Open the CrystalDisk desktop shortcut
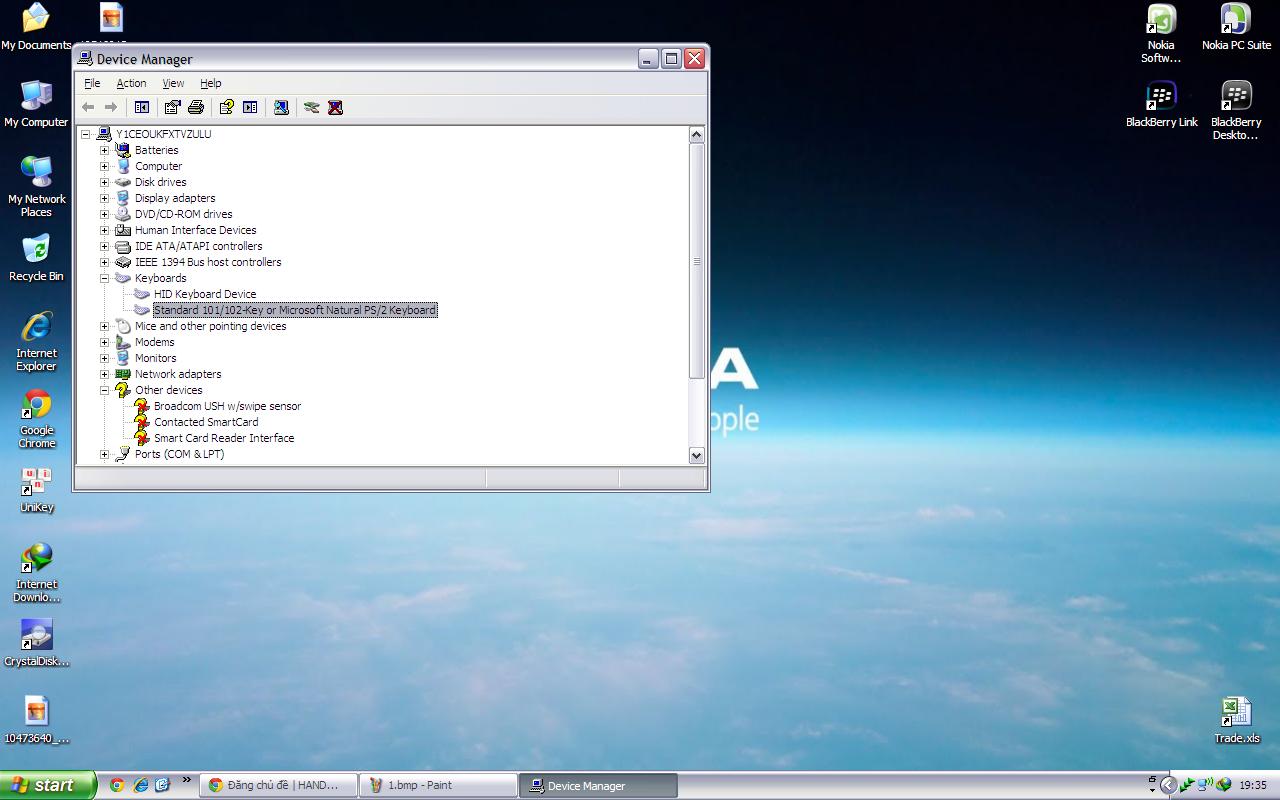Screen dimensions: 1280x800 pyautogui.click(x=37, y=641)
